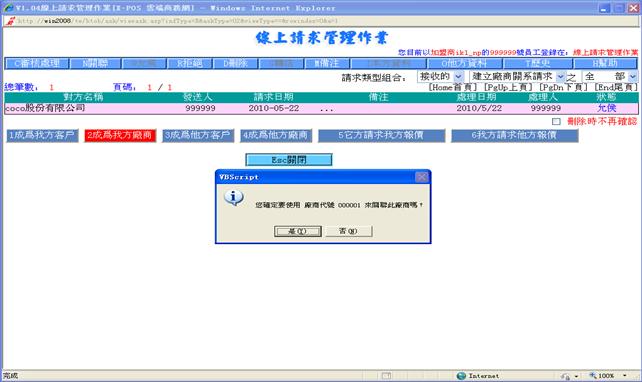The width and height of the screenshot is (642, 382).
Task: Click the 發送人 column header
Action: (x=197, y=97)
